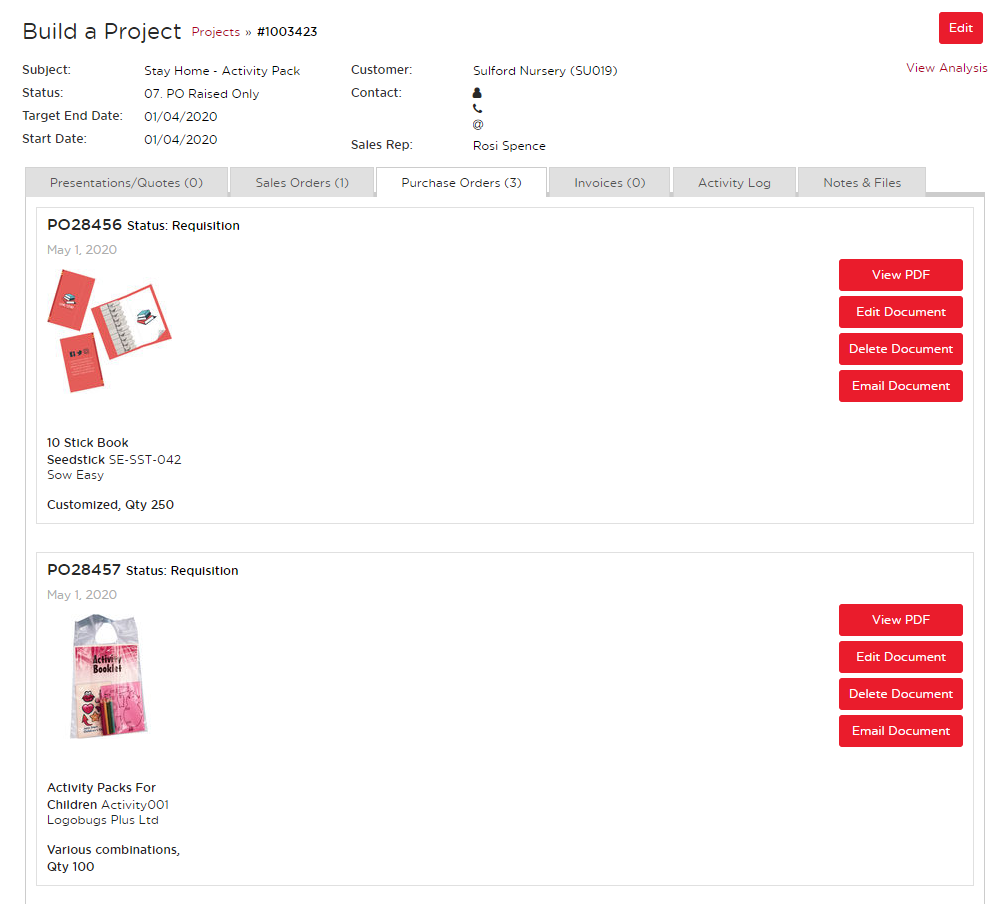The height and width of the screenshot is (904, 1007).
Task: Open the View Analysis link
Action: tap(947, 68)
